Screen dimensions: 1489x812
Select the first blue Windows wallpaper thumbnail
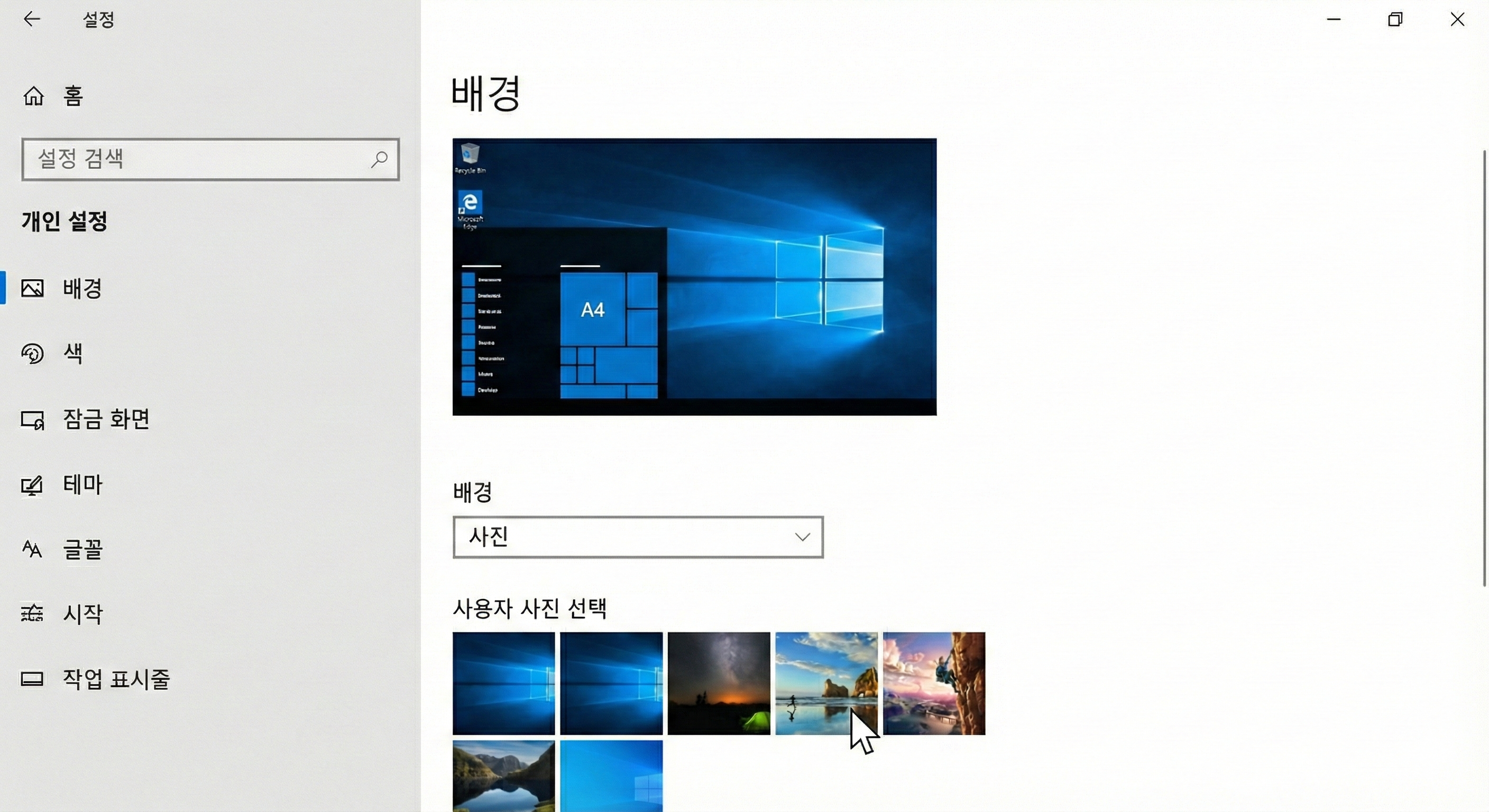[x=503, y=683]
